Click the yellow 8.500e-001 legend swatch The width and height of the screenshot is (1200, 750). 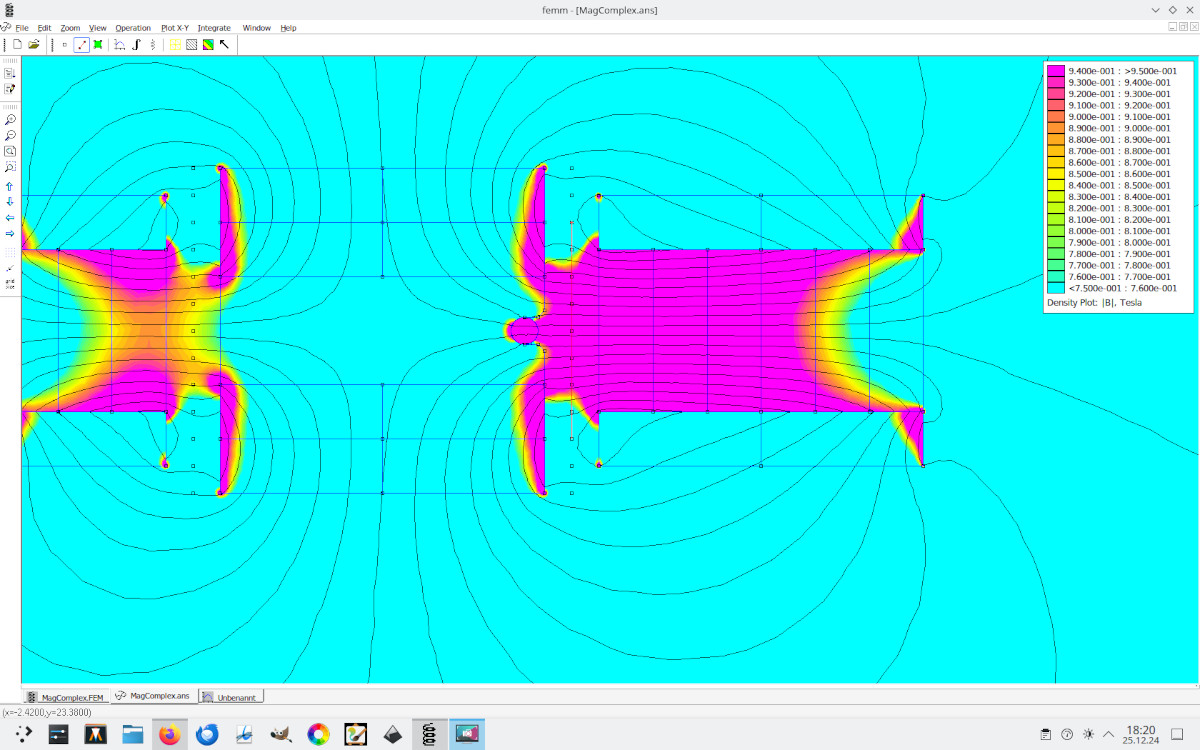[x=1056, y=174]
